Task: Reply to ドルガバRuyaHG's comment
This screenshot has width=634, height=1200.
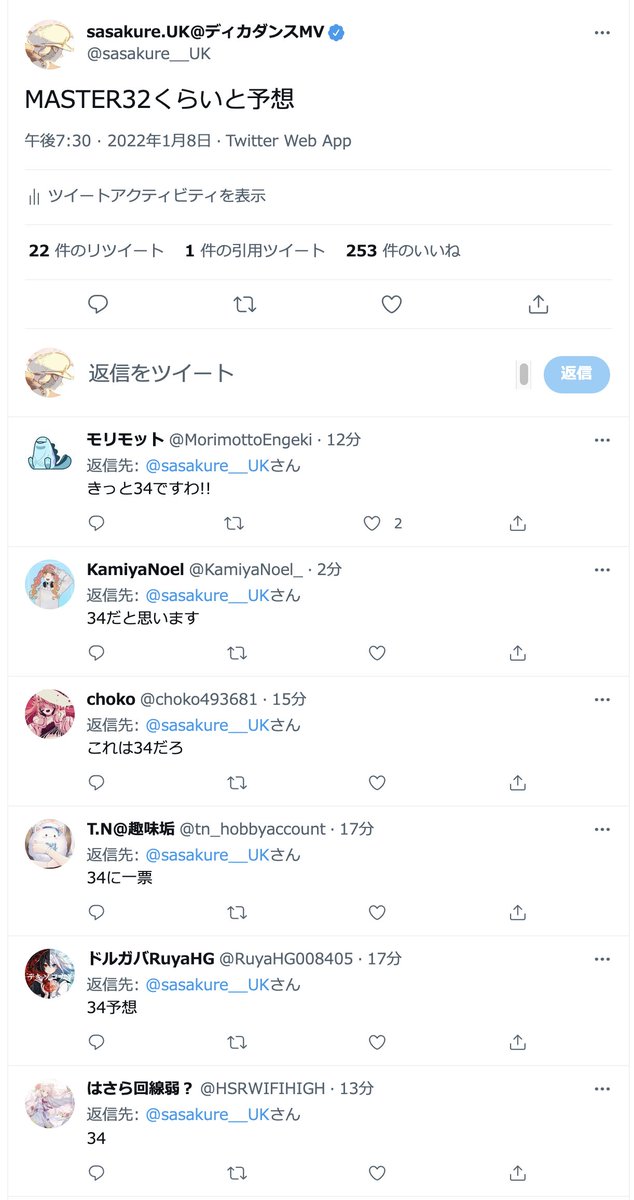Action: tap(96, 1043)
